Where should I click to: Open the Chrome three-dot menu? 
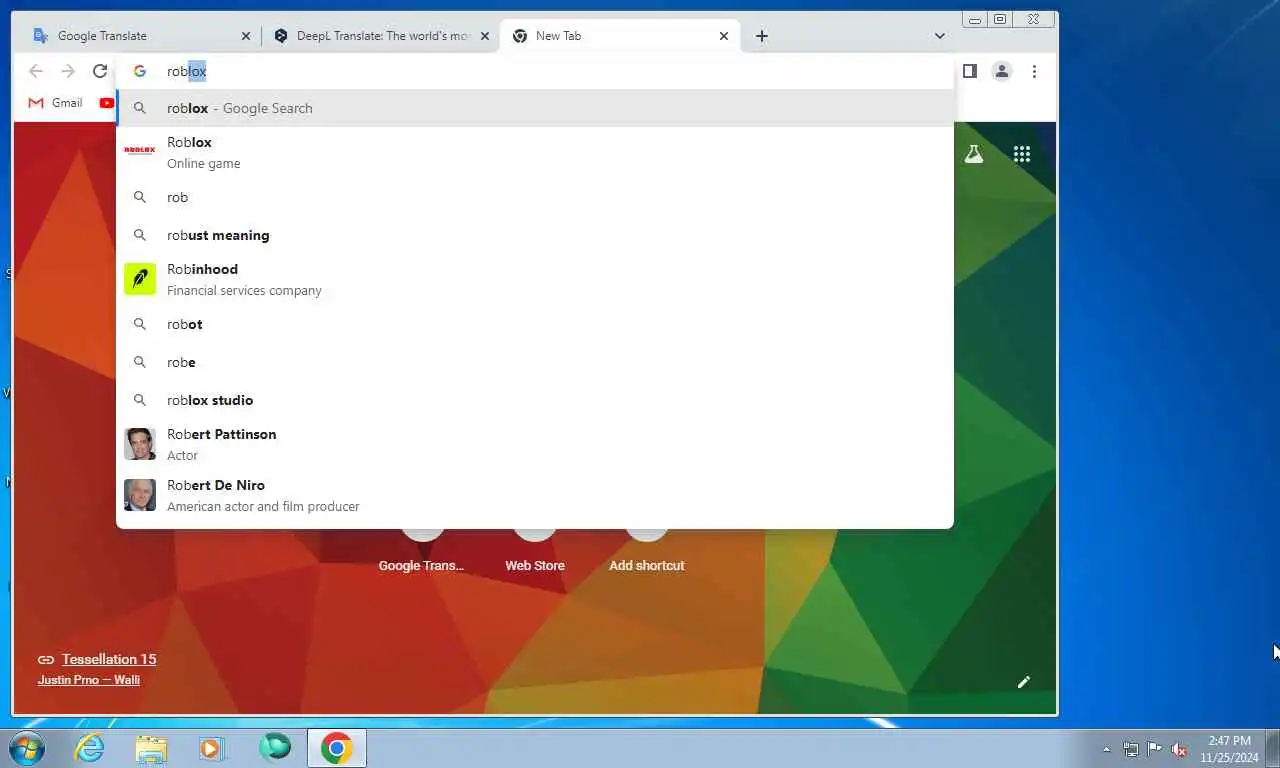pos(1034,71)
